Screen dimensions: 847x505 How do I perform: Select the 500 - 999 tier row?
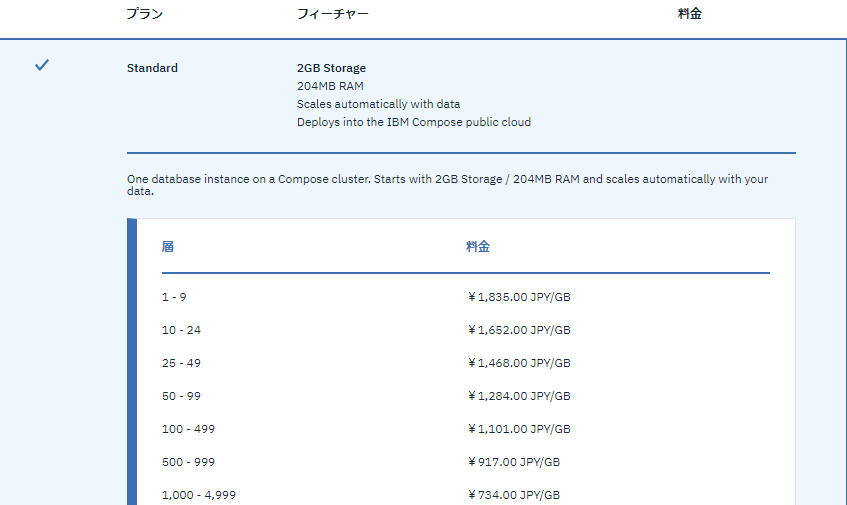(x=466, y=462)
